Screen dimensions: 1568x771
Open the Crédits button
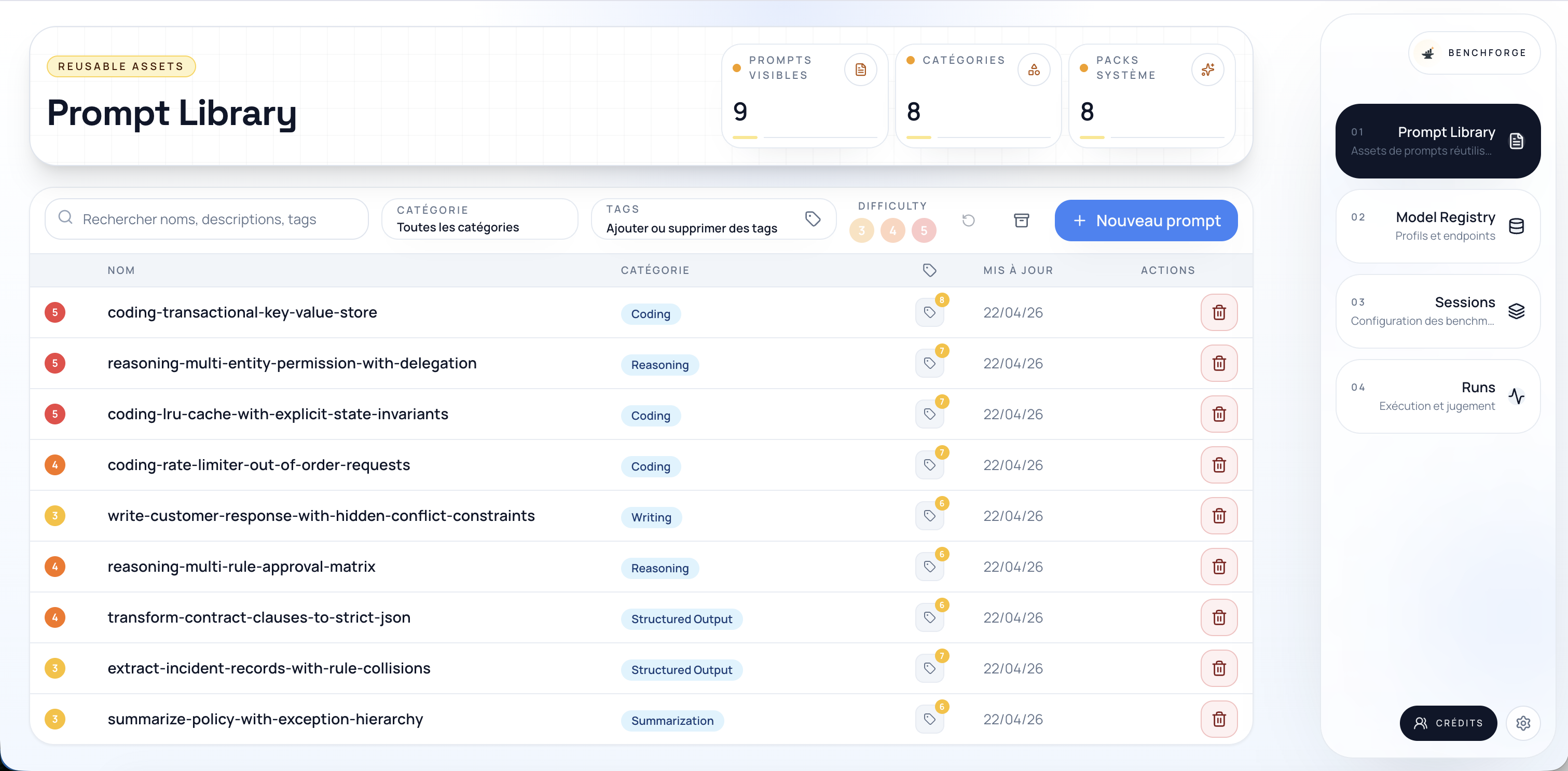pos(1448,723)
